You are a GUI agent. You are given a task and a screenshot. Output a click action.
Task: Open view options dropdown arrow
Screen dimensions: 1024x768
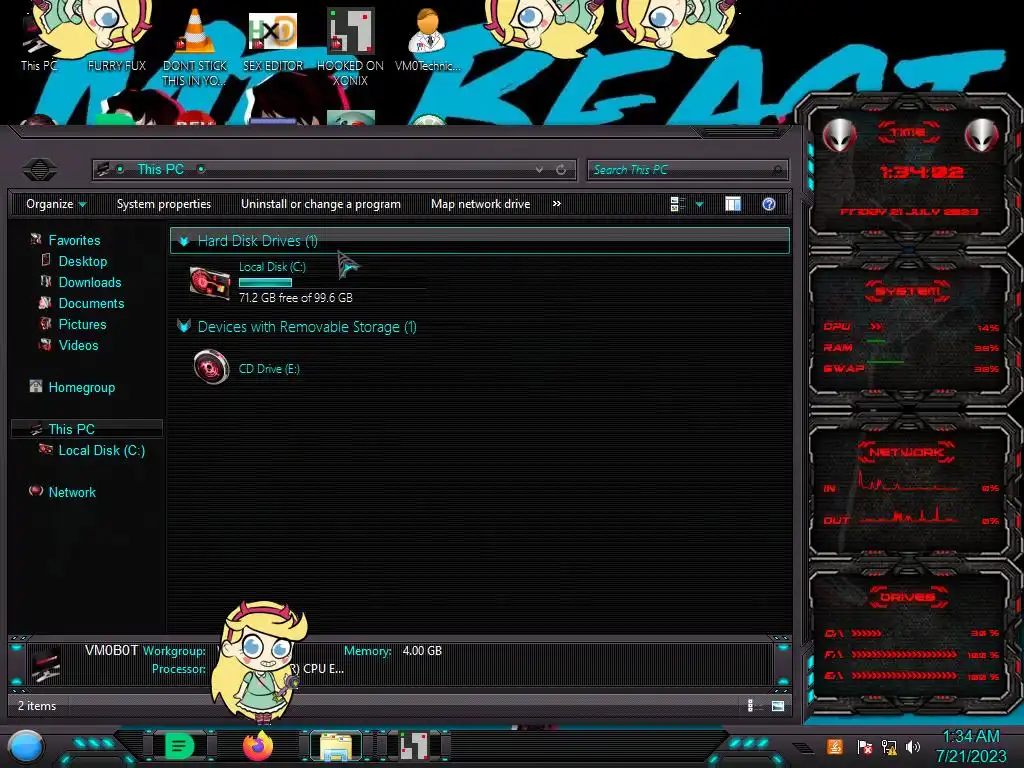(699, 204)
